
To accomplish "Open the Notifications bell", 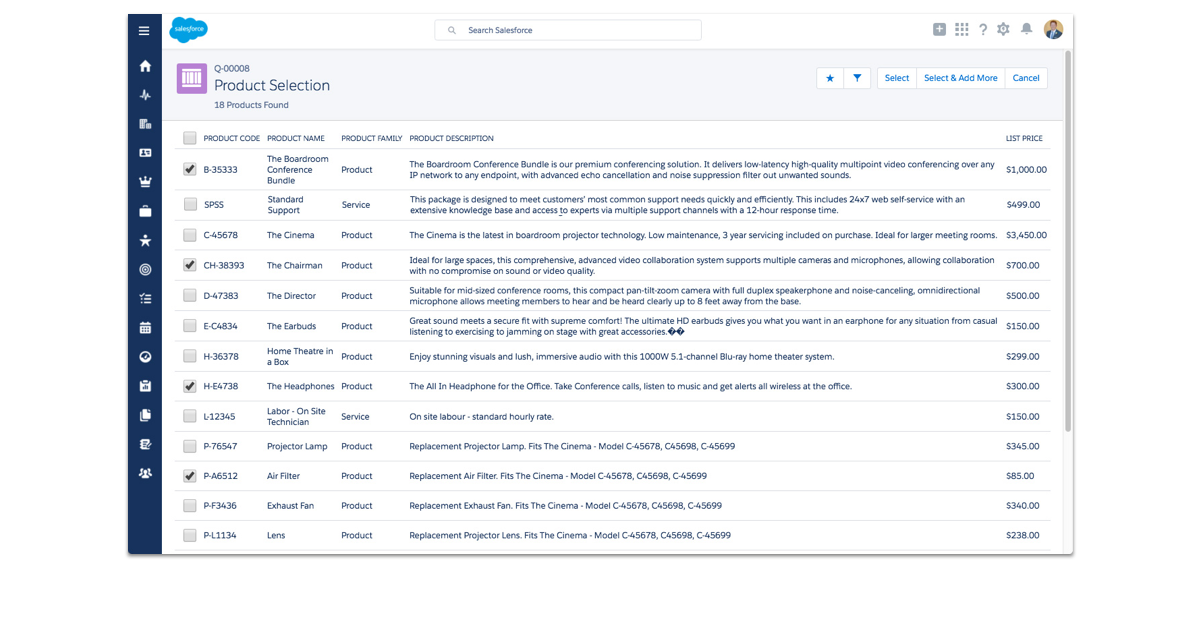I will [1026, 30].
